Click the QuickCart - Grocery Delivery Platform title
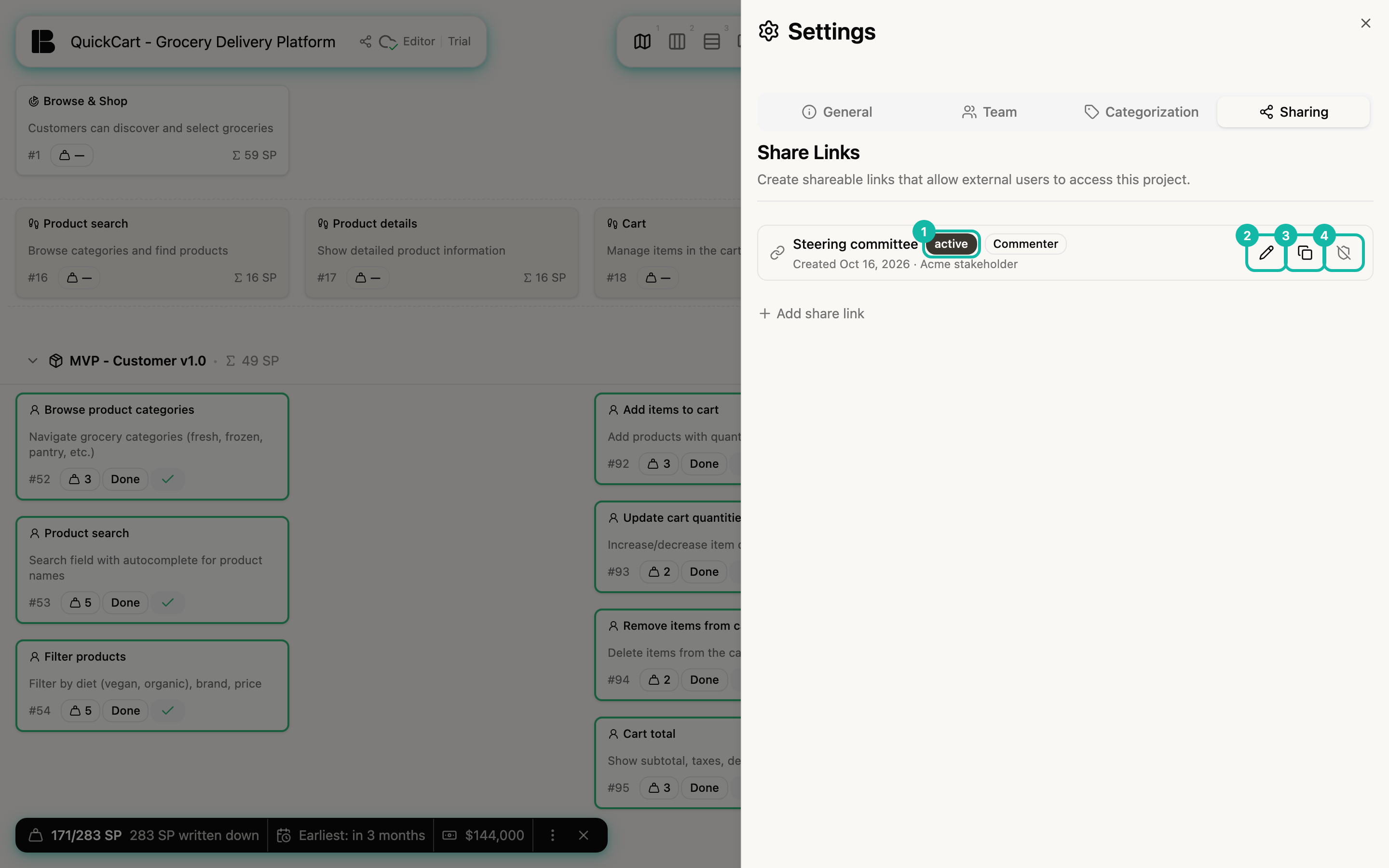The width and height of the screenshot is (1389, 868). 203,42
